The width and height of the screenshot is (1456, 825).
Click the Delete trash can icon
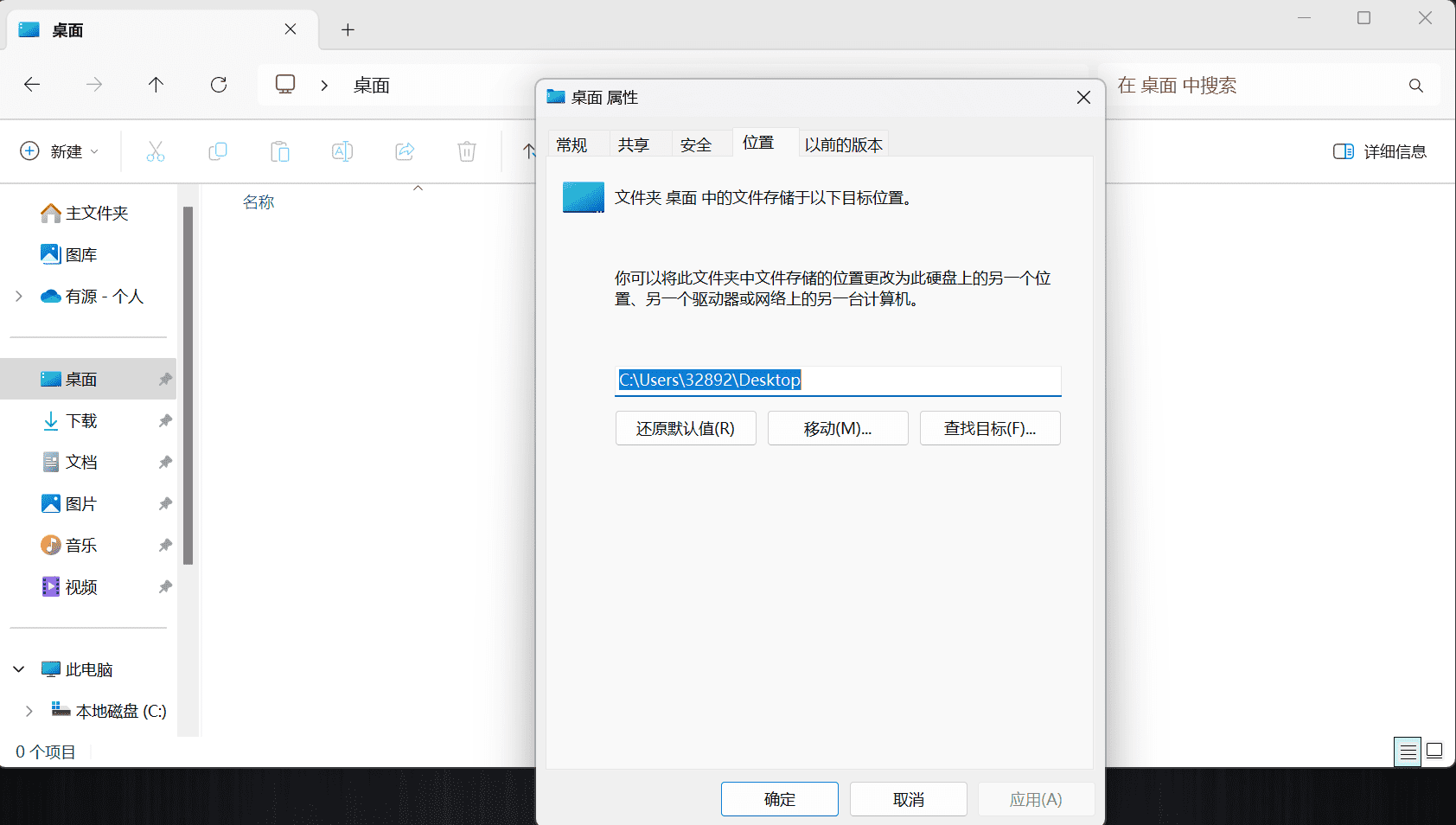click(x=467, y=152)
